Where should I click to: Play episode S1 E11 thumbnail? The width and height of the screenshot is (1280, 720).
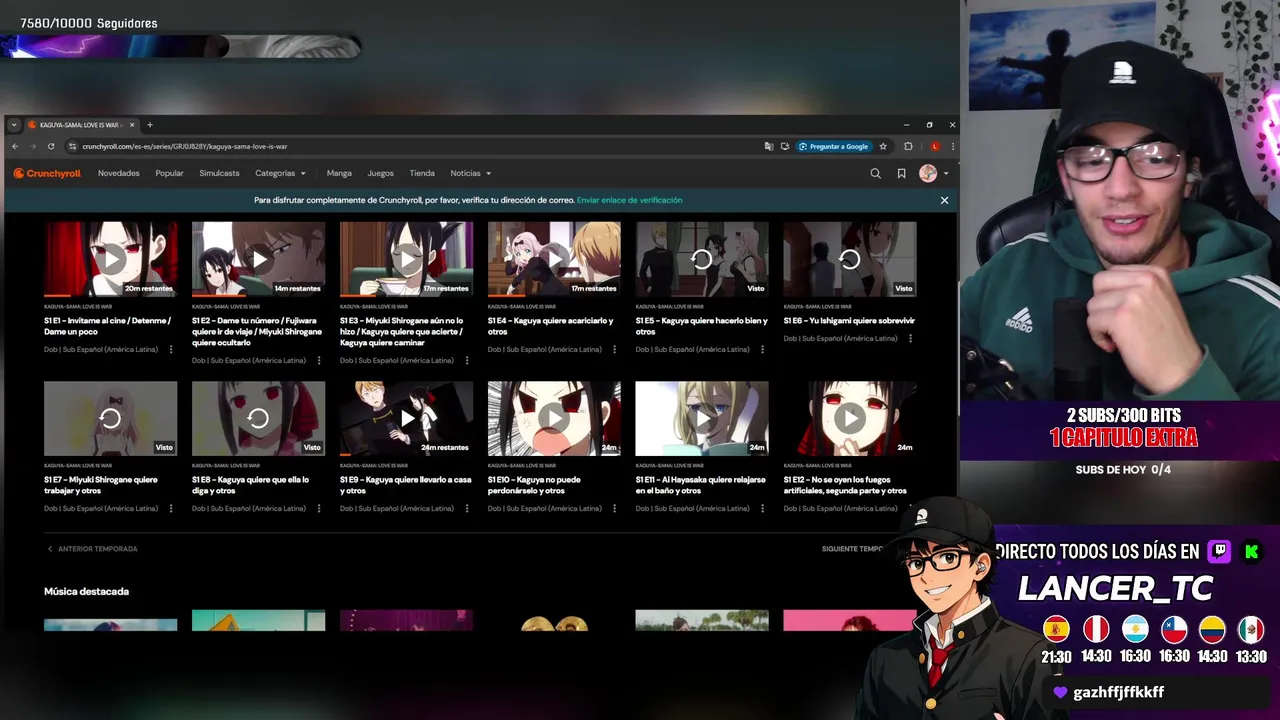click(x=702, y=418)
